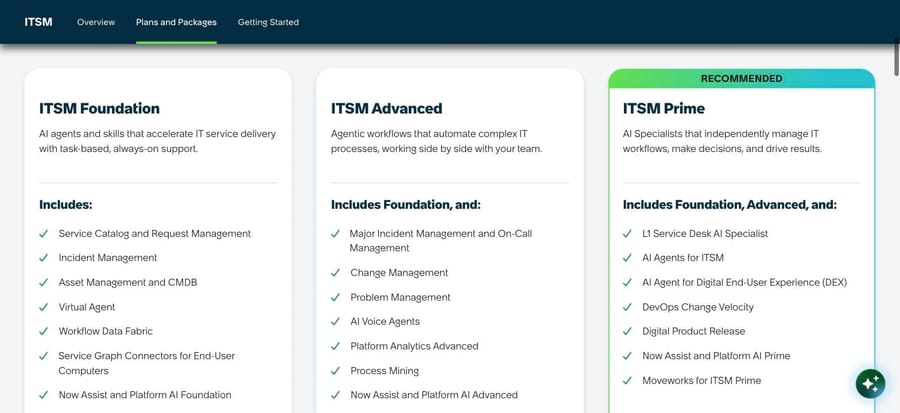
Task: Switch to the Overview tab
Action: tap(96, 22)
